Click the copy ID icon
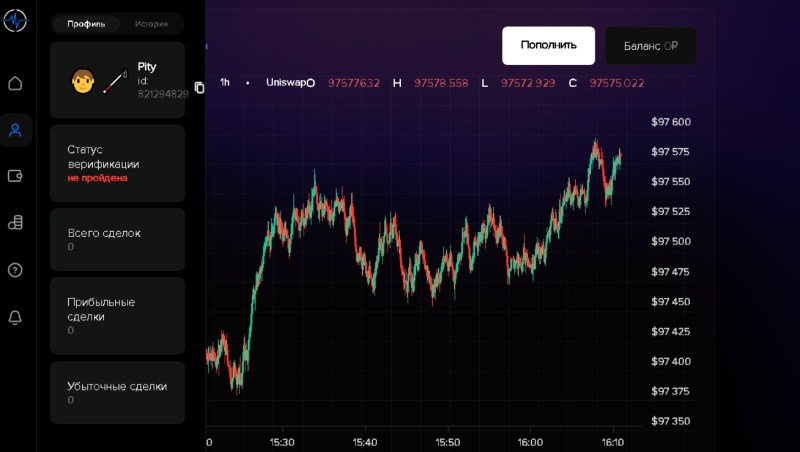This screenshot has height=452, width=800. point(199,88)
